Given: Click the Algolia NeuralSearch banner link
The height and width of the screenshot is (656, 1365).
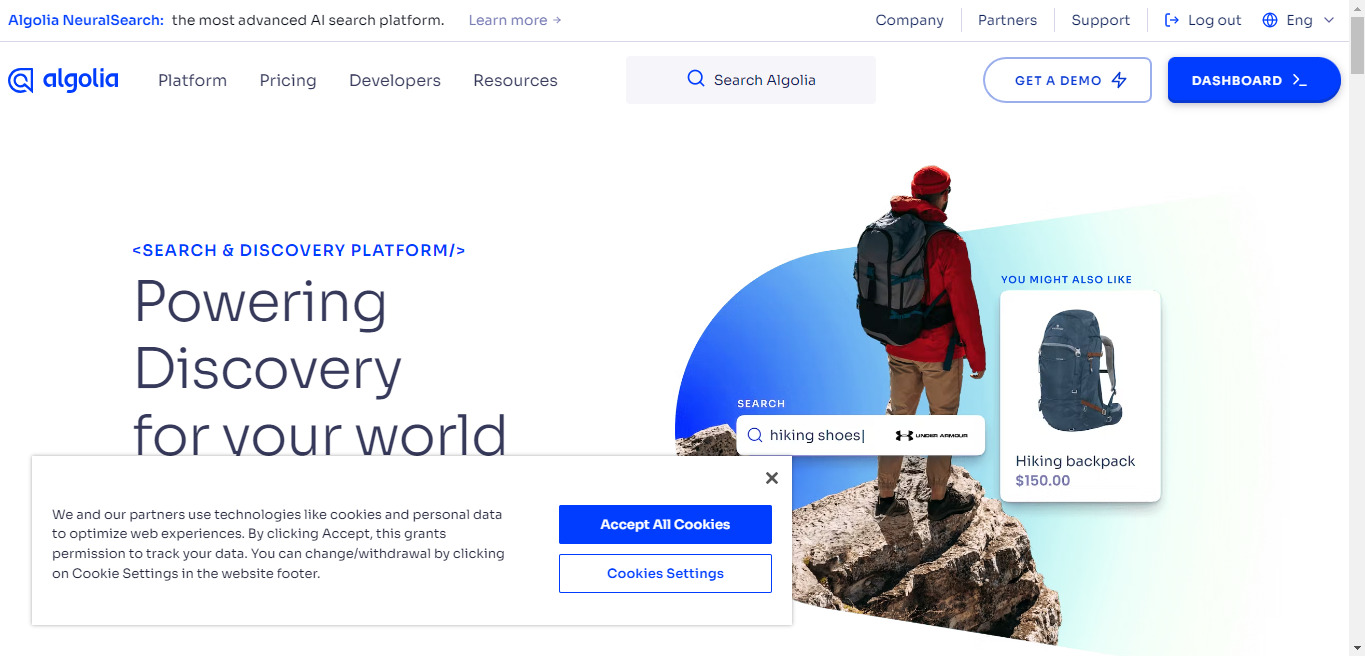Looking at the screenshot, I should (86, 20).
